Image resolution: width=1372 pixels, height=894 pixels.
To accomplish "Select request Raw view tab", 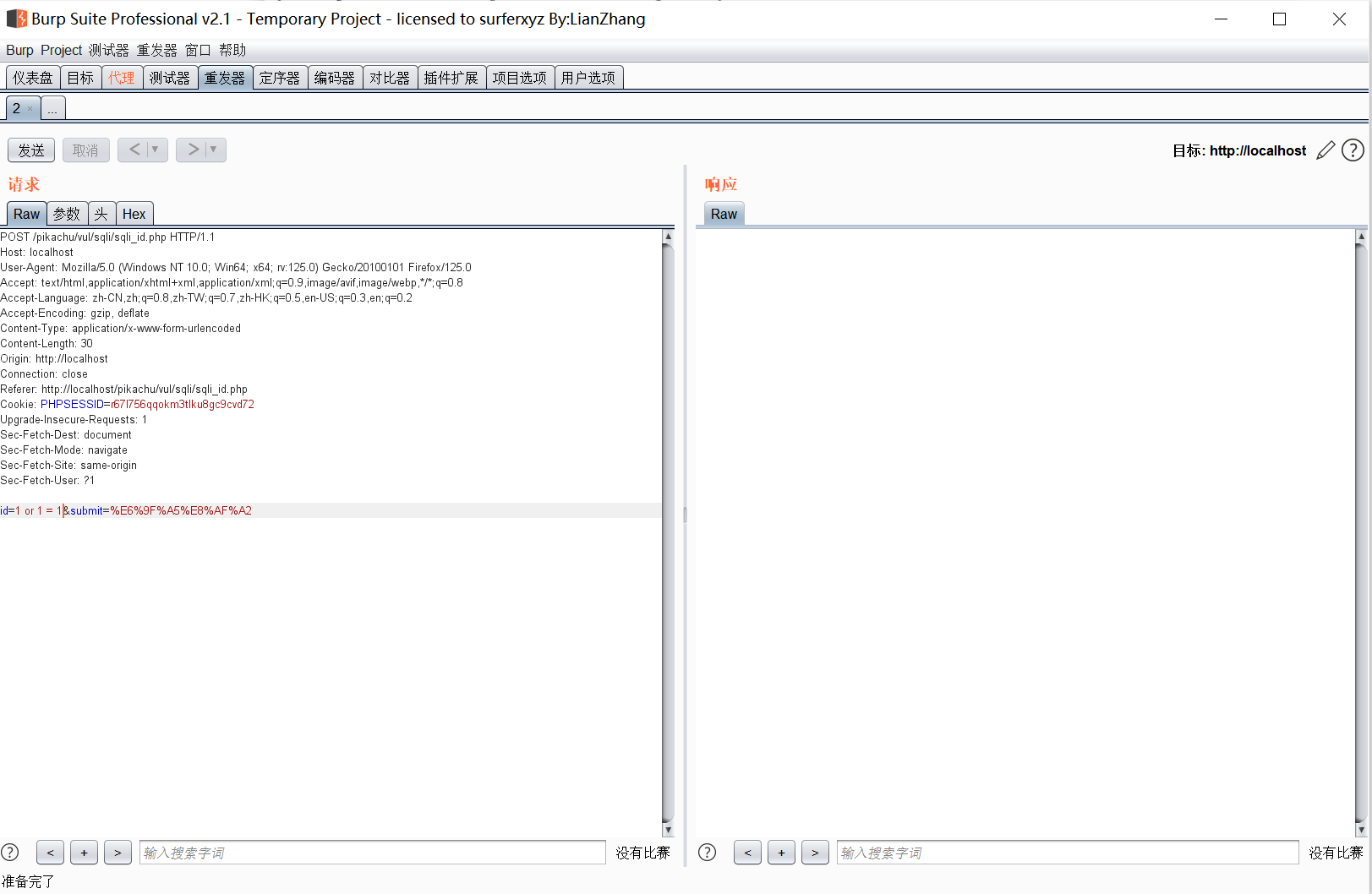I will [x=26, y=214].
